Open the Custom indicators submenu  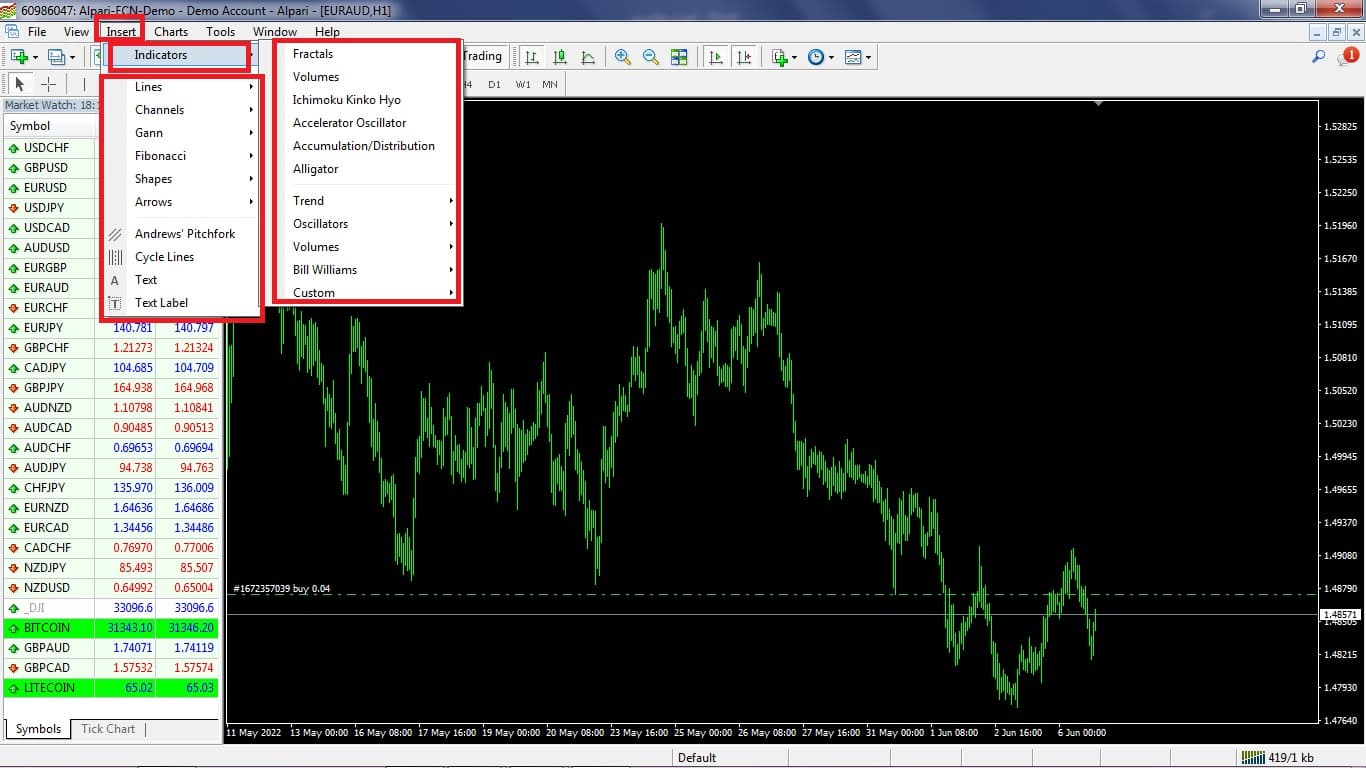(366, 292)
